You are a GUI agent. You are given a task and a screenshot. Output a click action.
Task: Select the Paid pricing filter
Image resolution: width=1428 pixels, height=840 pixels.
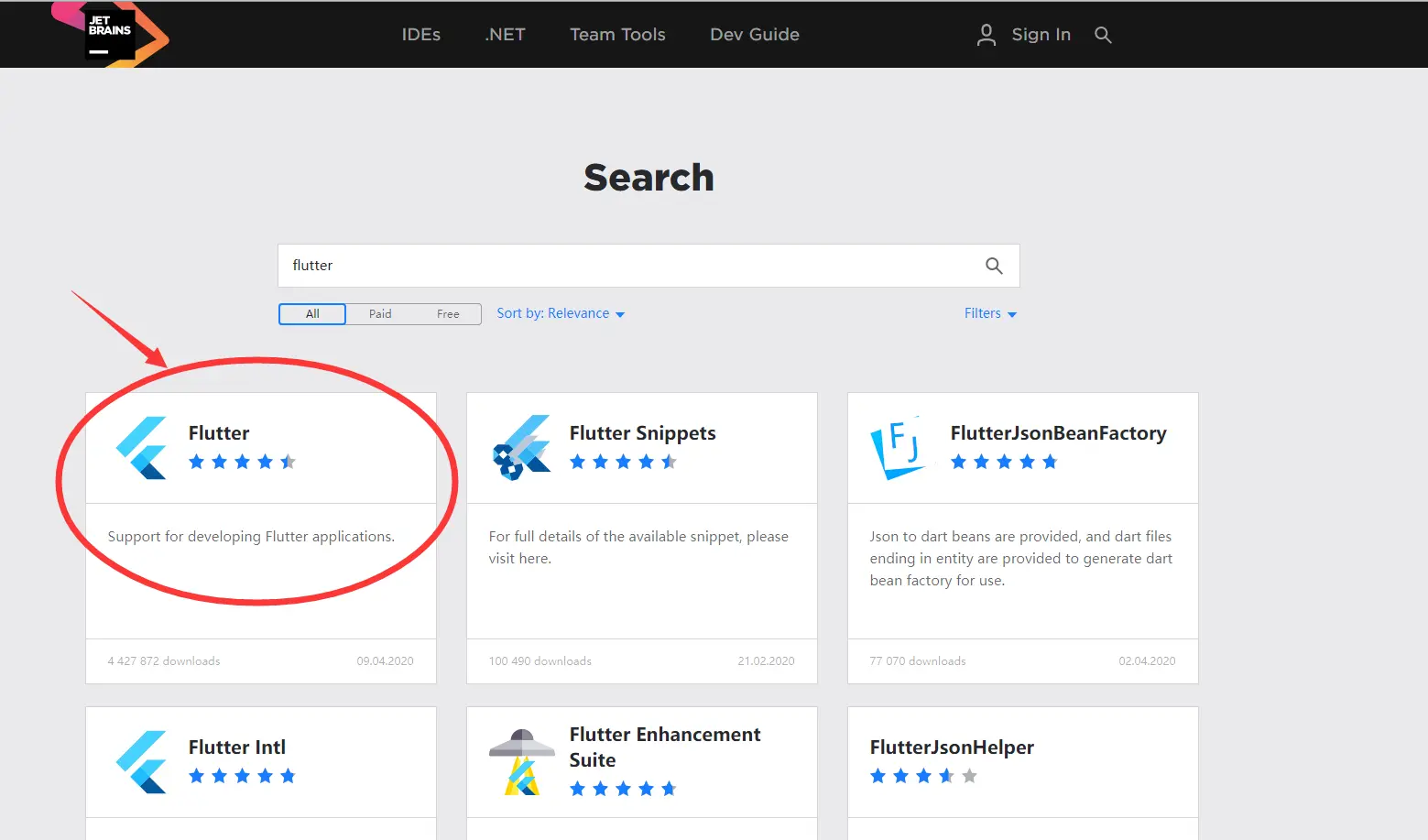point(380,314)
